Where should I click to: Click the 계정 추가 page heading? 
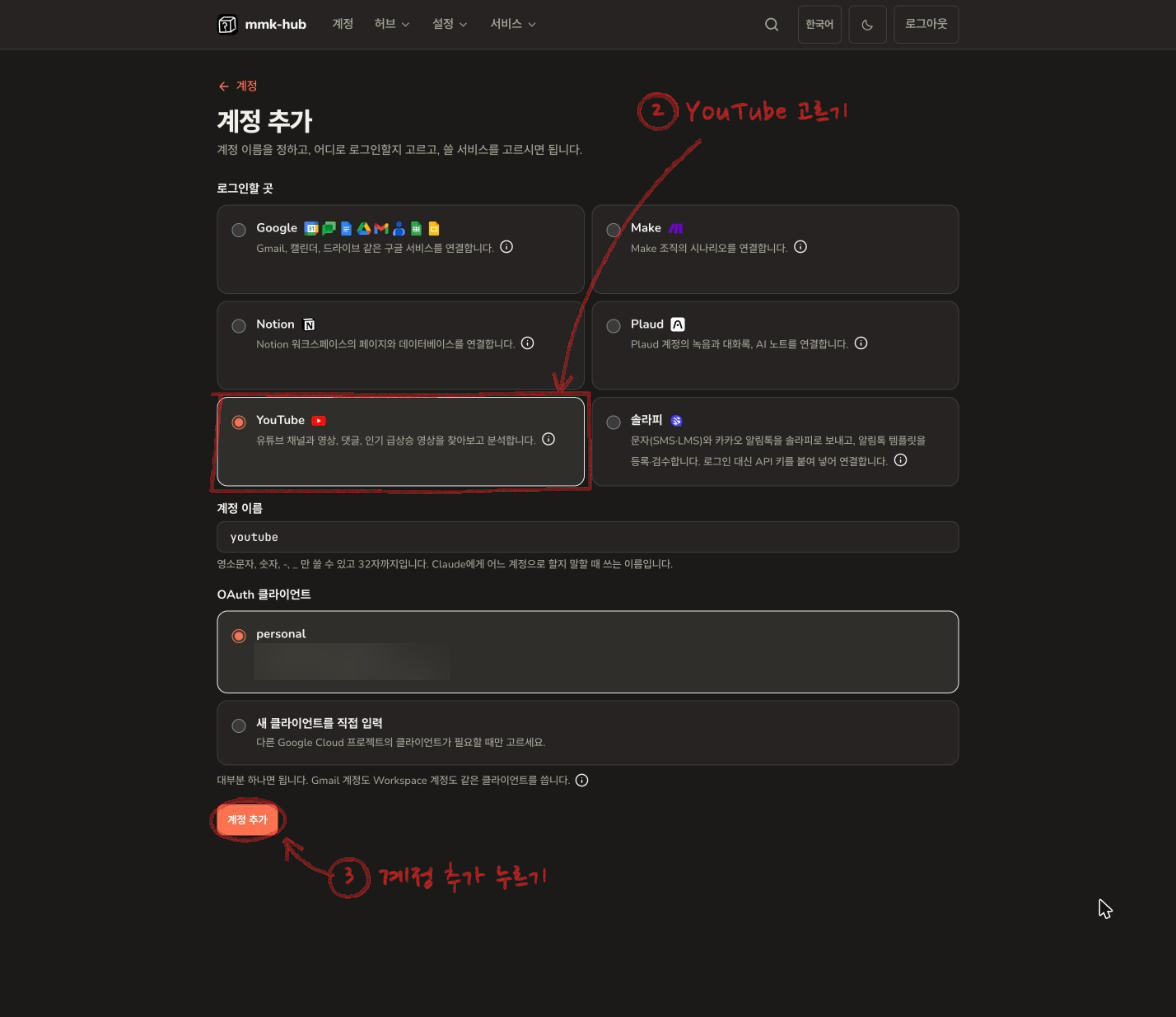pyautogui.click(x=265, y=120)
